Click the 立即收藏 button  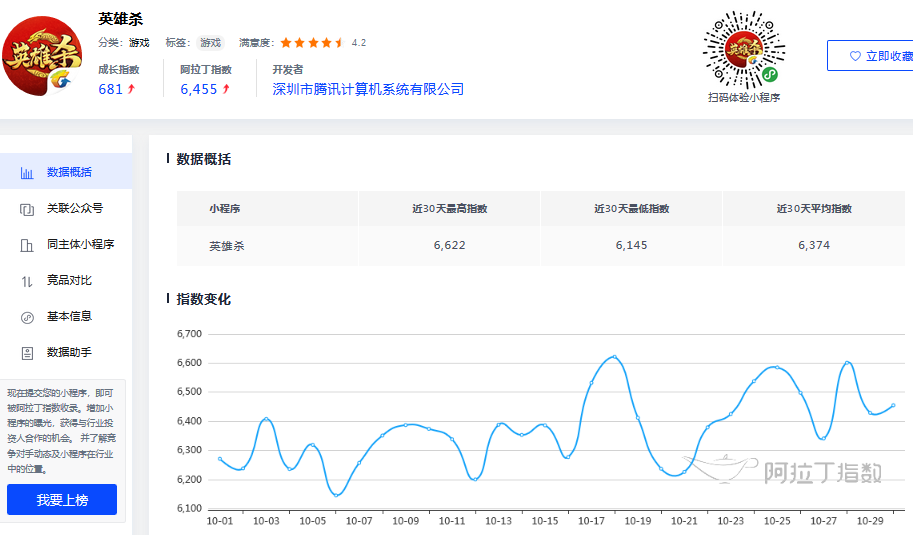(x=870, y=56)
